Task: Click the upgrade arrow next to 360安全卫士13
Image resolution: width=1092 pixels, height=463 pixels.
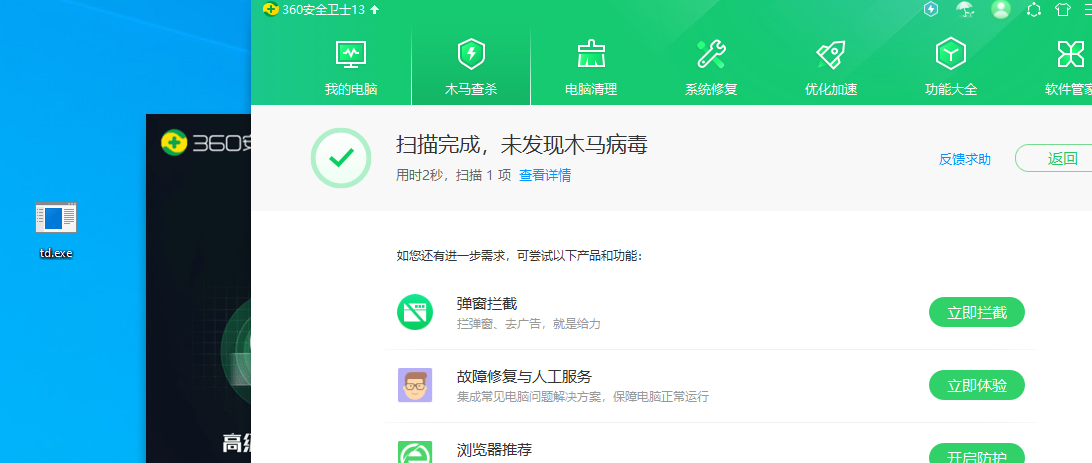Action: (x=375, y=10)
